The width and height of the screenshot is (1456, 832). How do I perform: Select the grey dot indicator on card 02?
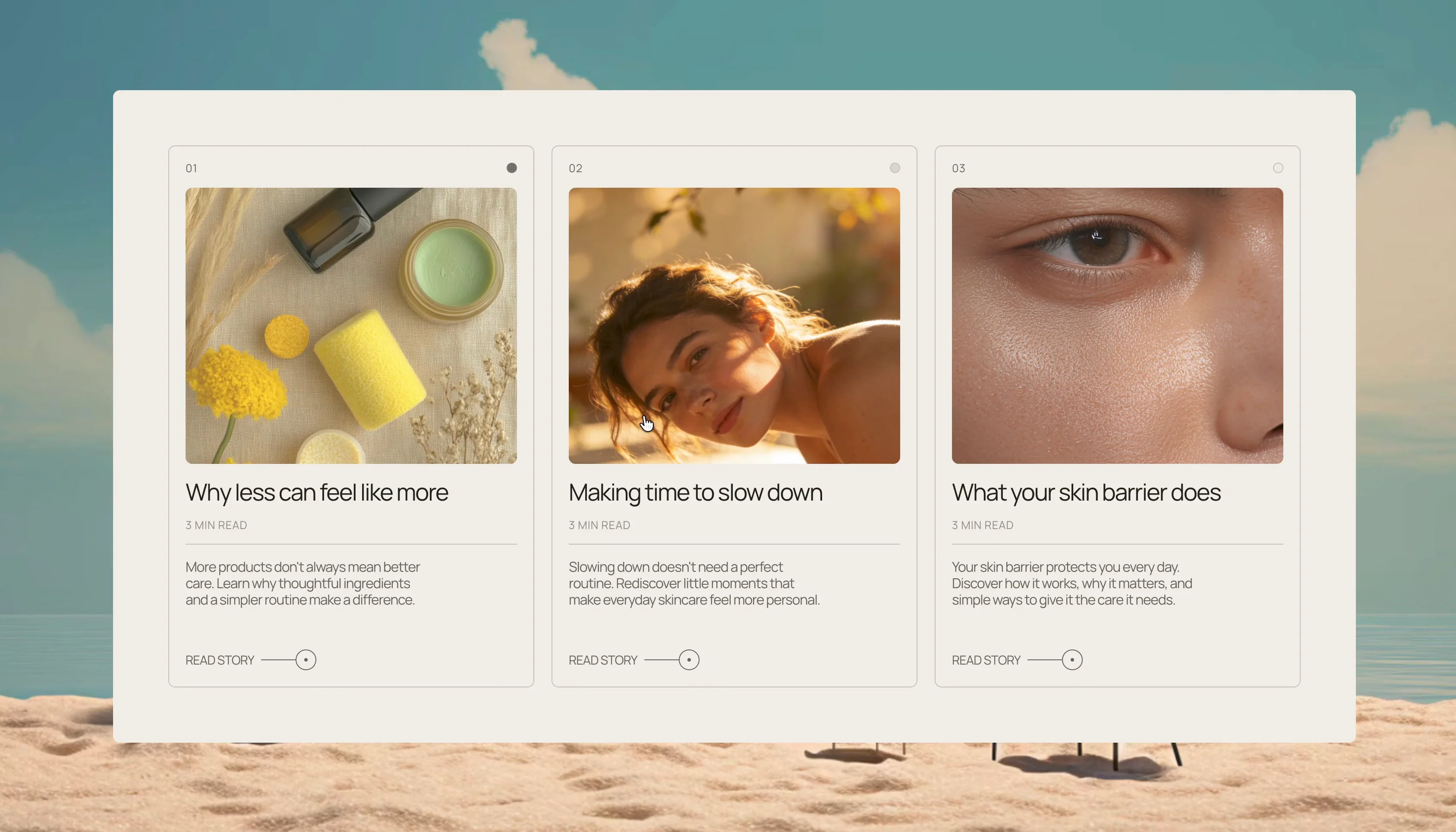click(x=895, y=168)
